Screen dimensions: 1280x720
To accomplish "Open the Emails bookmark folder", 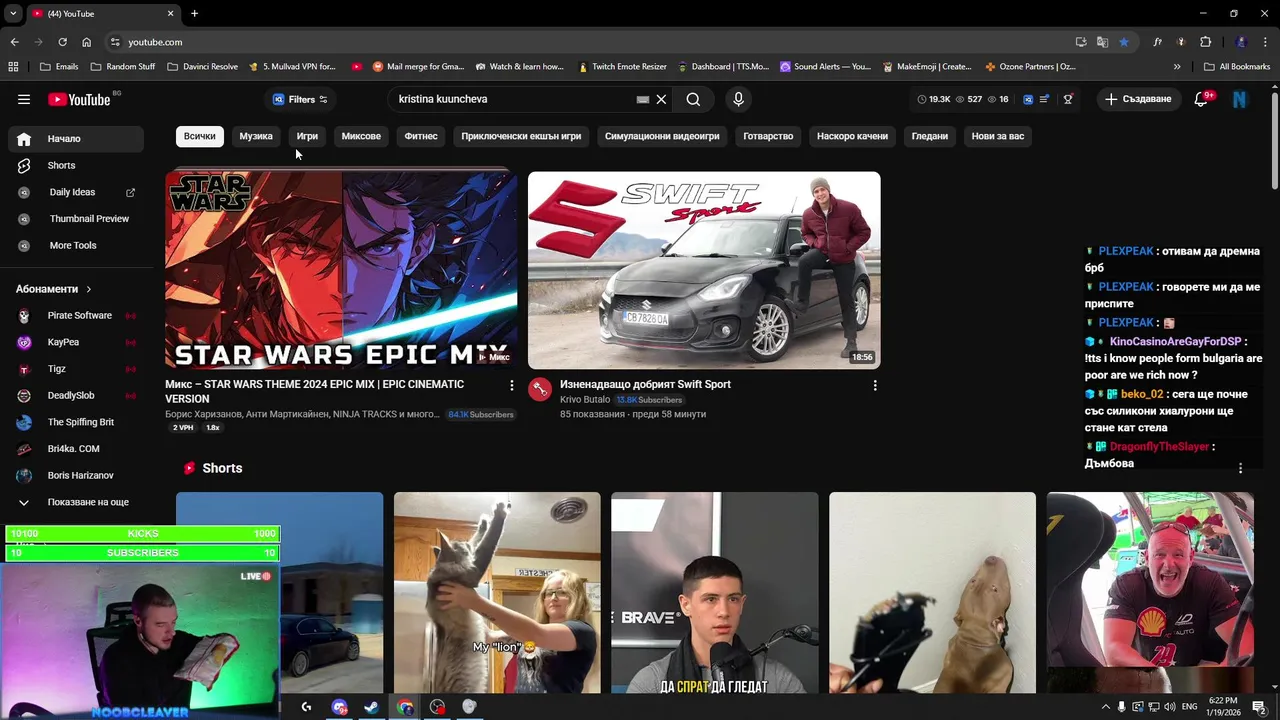I will 59,67.
